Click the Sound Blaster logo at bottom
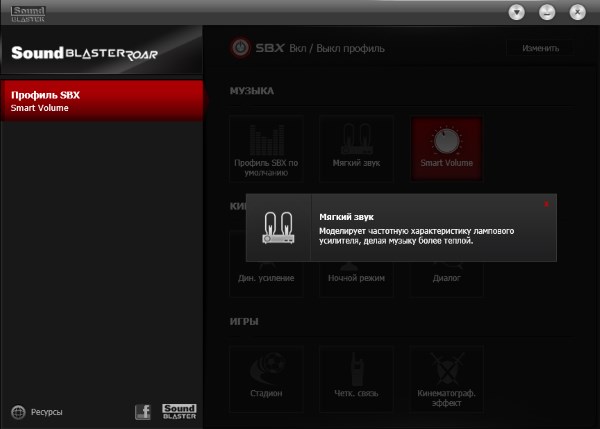Image resolution: width=600 pixels, height=429 pixels. (179, 412)
